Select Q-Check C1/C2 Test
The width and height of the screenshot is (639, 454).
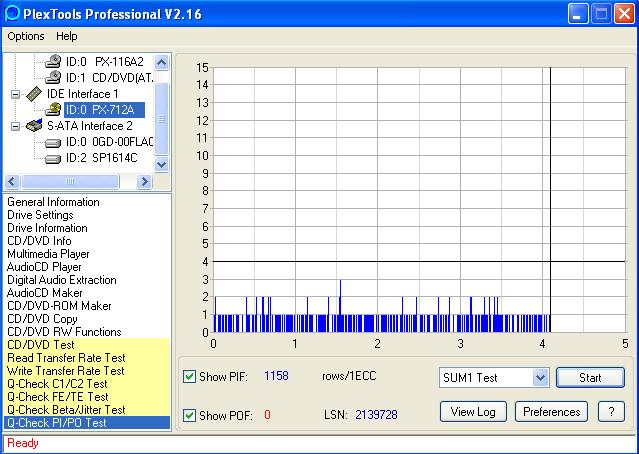pos(57,384)
